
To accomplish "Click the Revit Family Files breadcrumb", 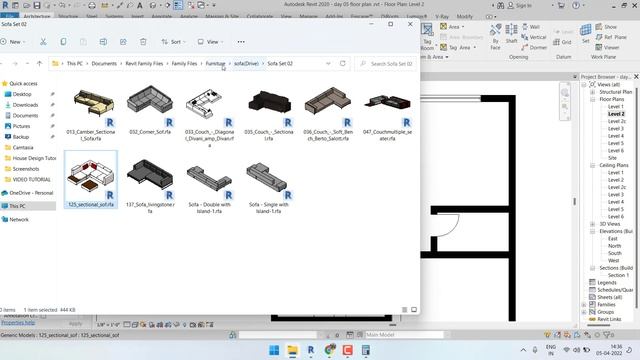I will [x=144, y=64].
